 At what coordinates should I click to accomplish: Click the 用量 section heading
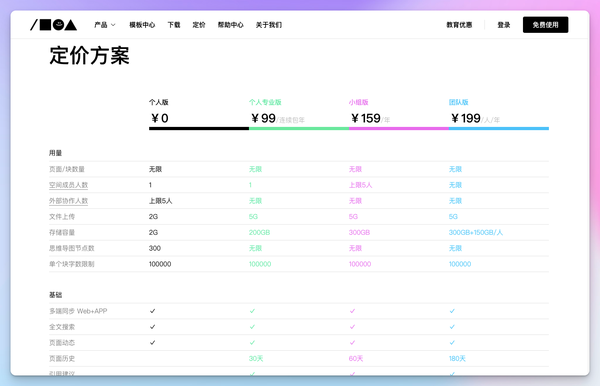pos(55,153)
